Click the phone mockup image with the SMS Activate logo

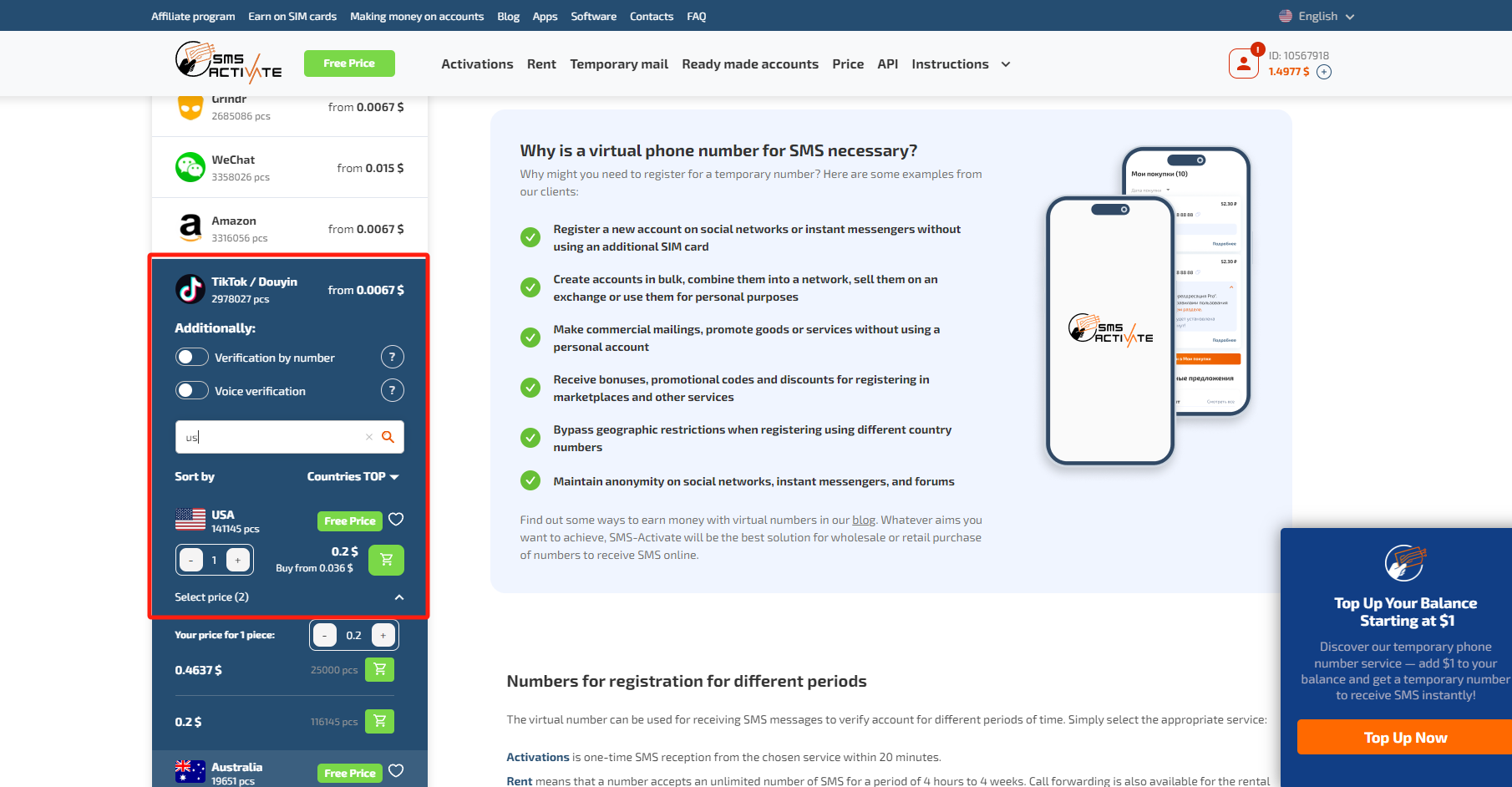[x=1110, y=330]
